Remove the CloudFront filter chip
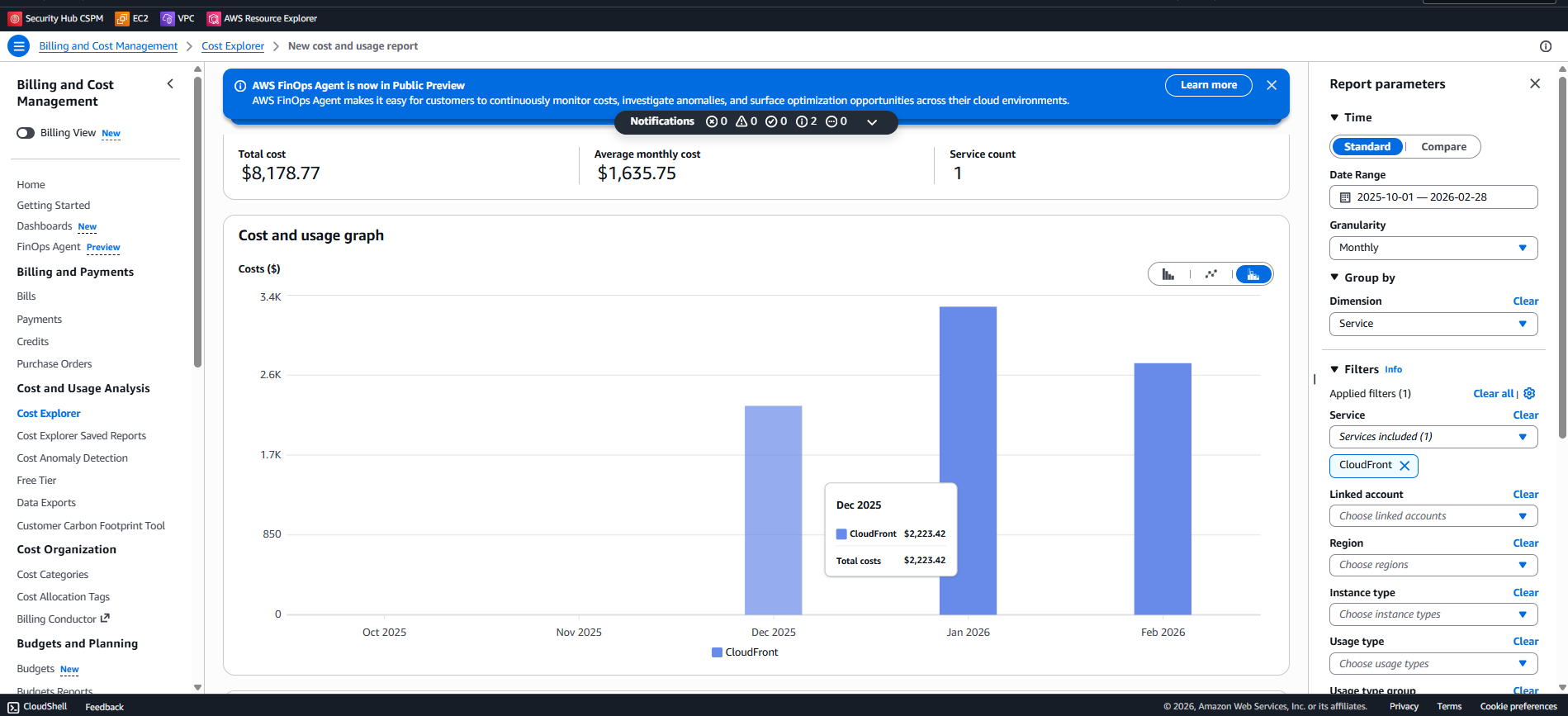 click(1405, 466)
